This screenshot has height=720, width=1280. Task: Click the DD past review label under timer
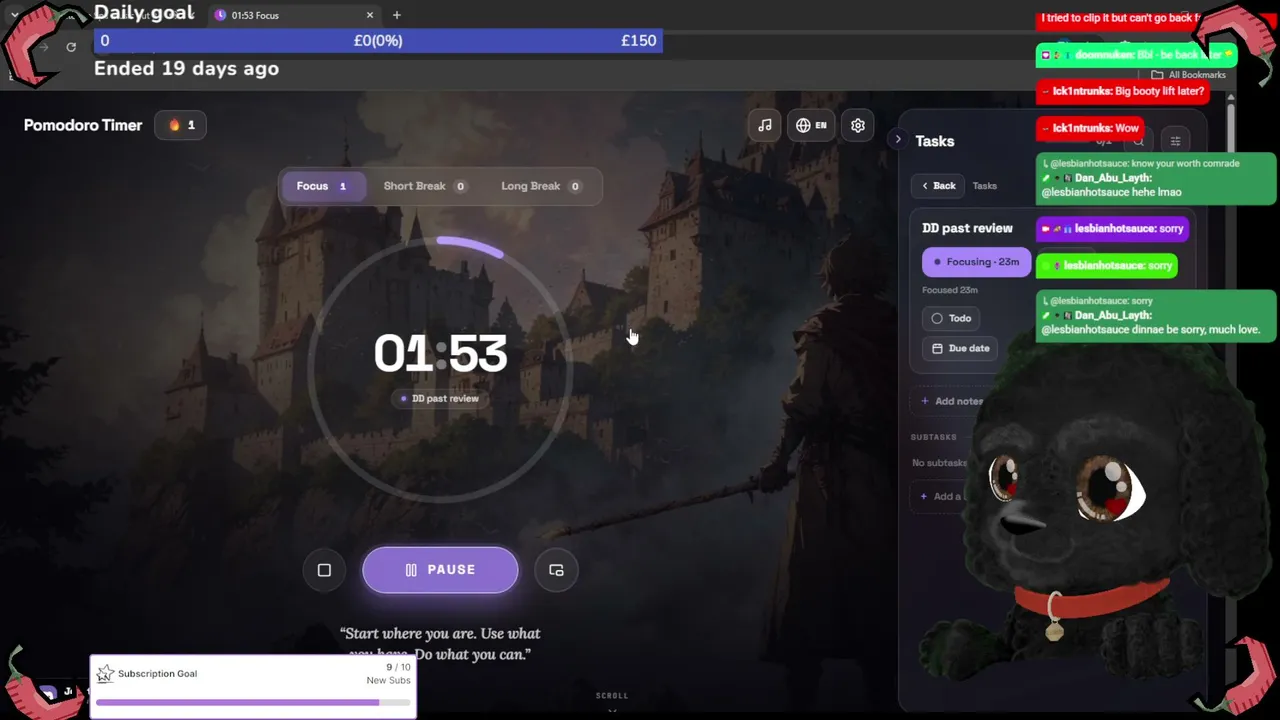point(440,398)
